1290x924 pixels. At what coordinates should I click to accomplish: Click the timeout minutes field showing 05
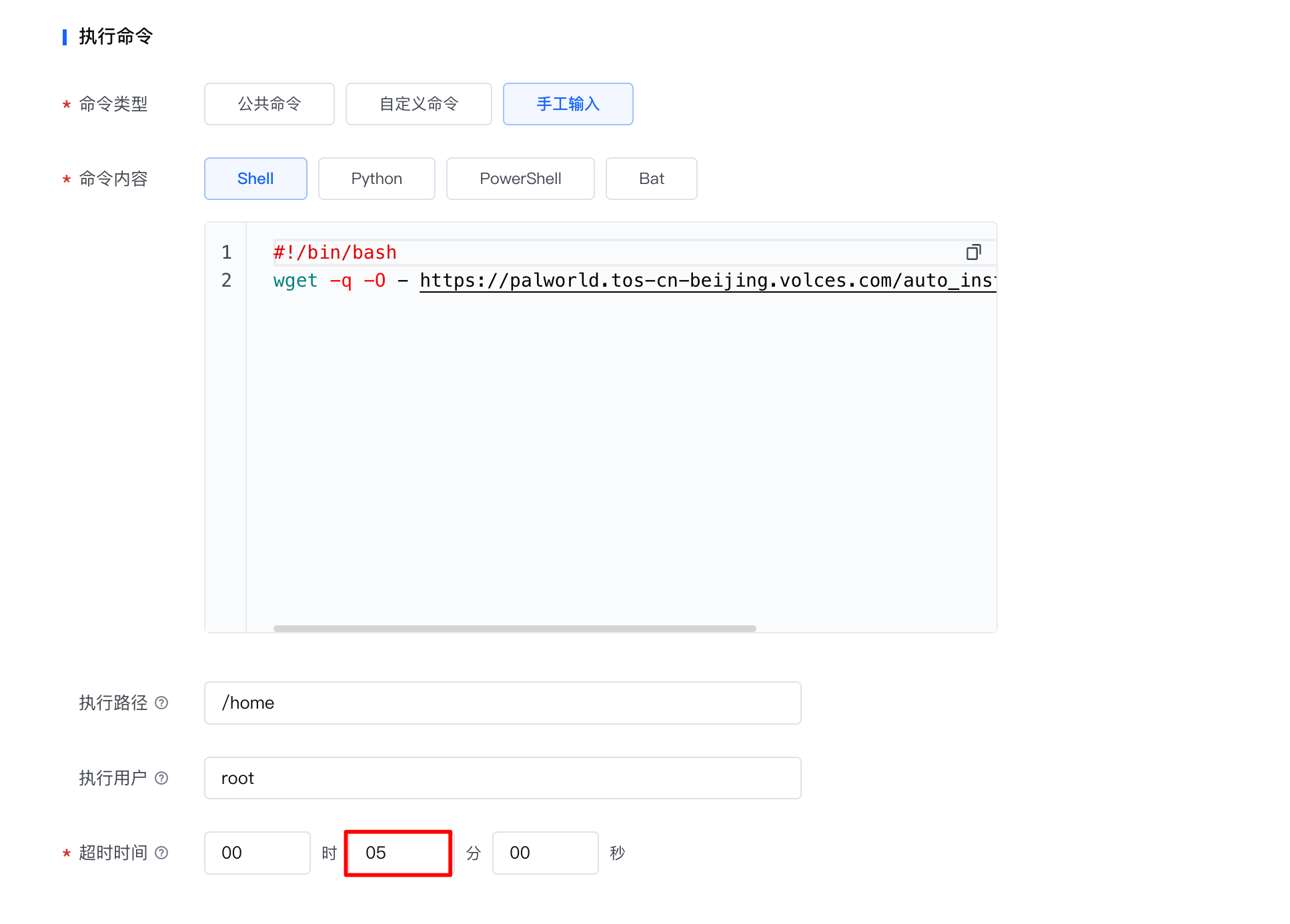tap(398, 853)
